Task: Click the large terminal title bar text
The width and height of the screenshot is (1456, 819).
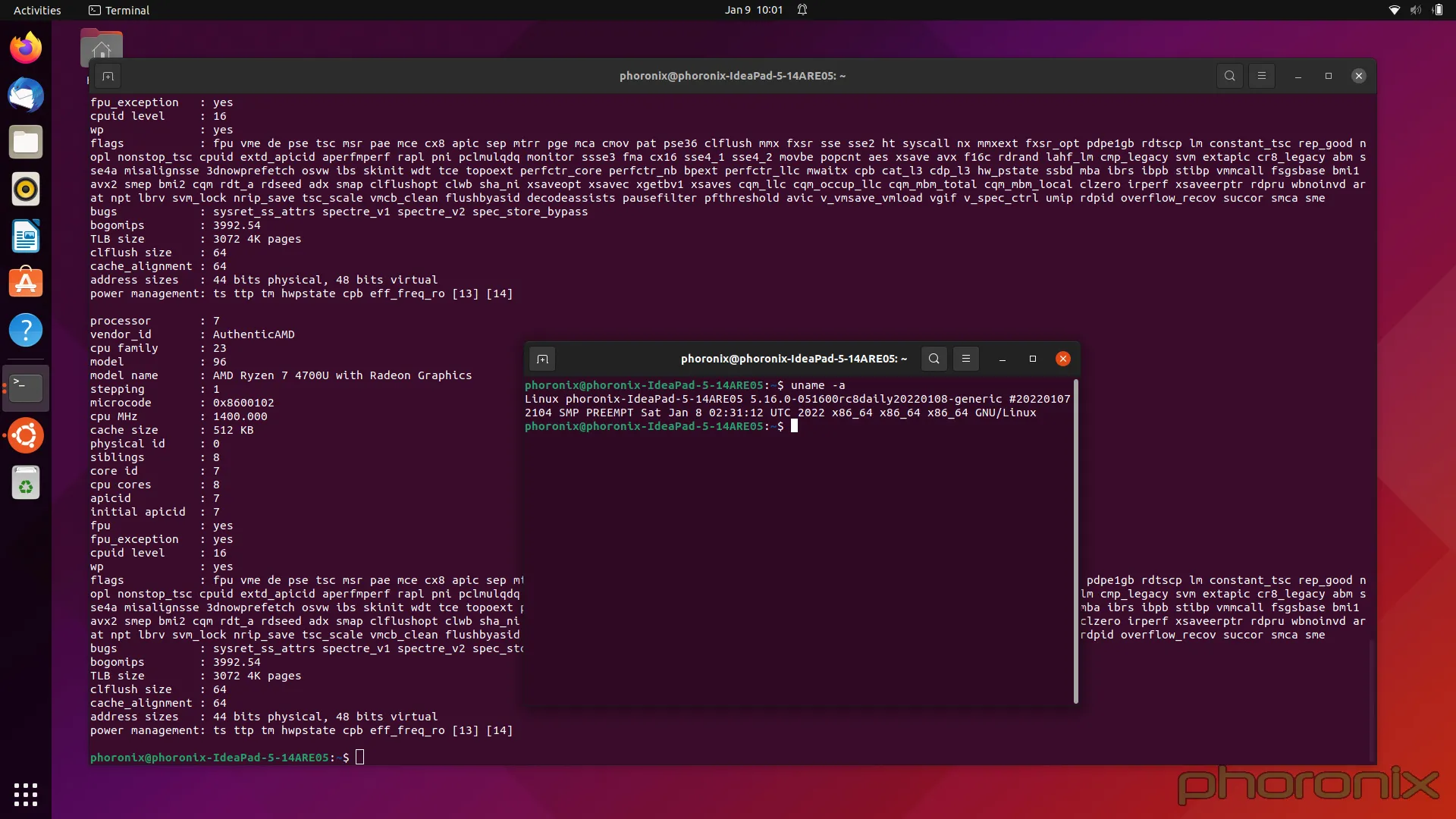Action: click(x=732, y=76)
